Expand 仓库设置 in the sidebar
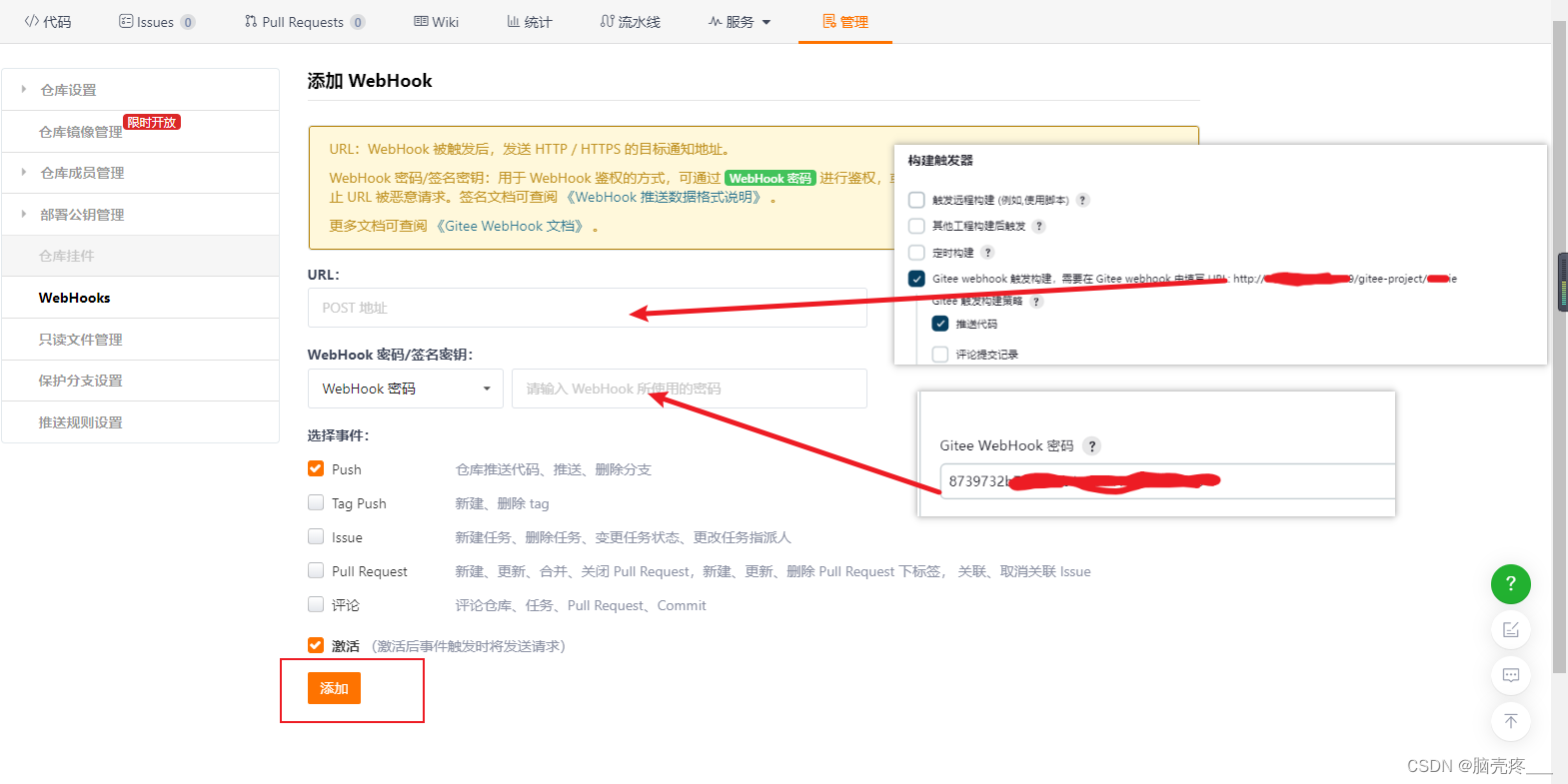 (x=140, y=90)
